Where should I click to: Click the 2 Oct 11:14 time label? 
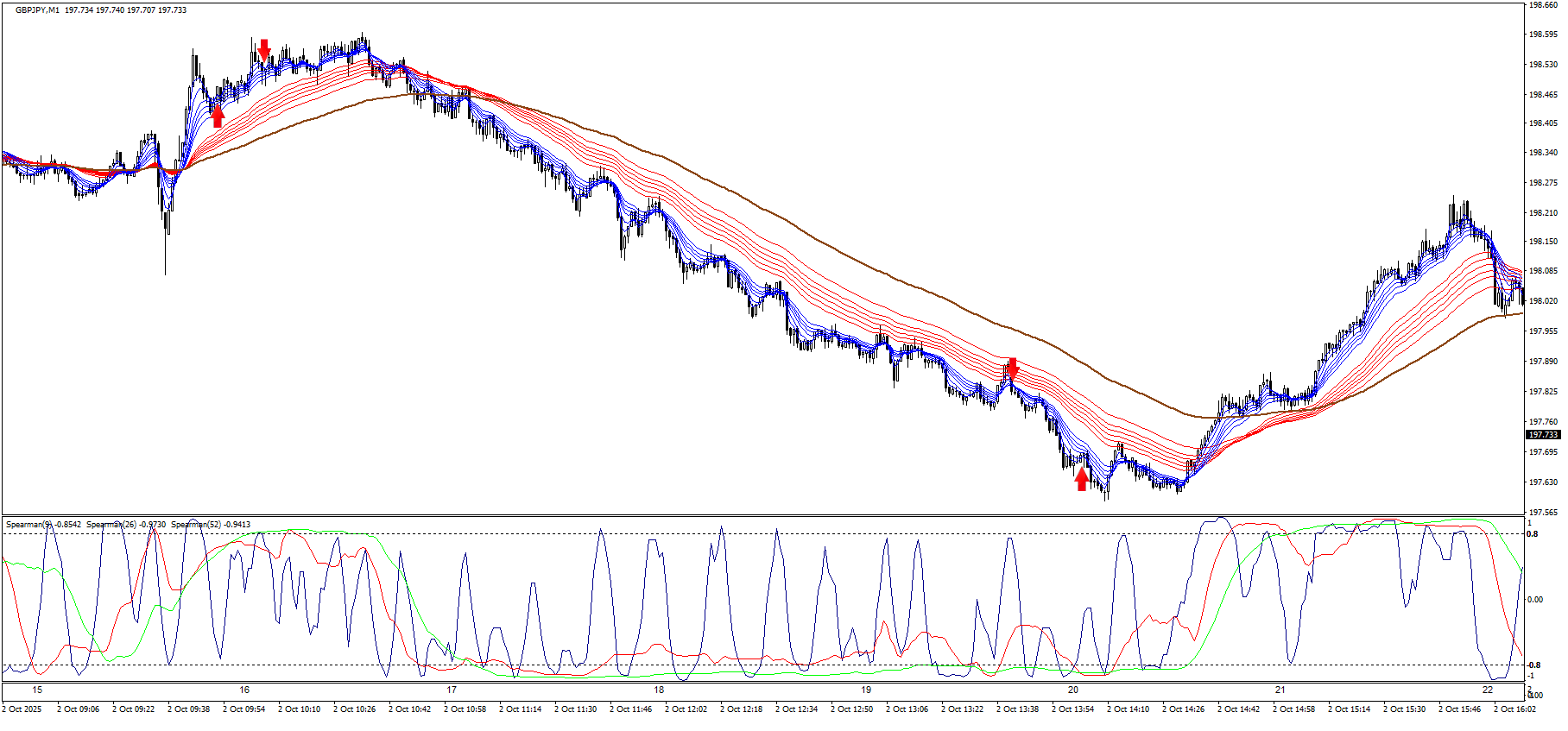pyautogui.click(x=521, y=709)
